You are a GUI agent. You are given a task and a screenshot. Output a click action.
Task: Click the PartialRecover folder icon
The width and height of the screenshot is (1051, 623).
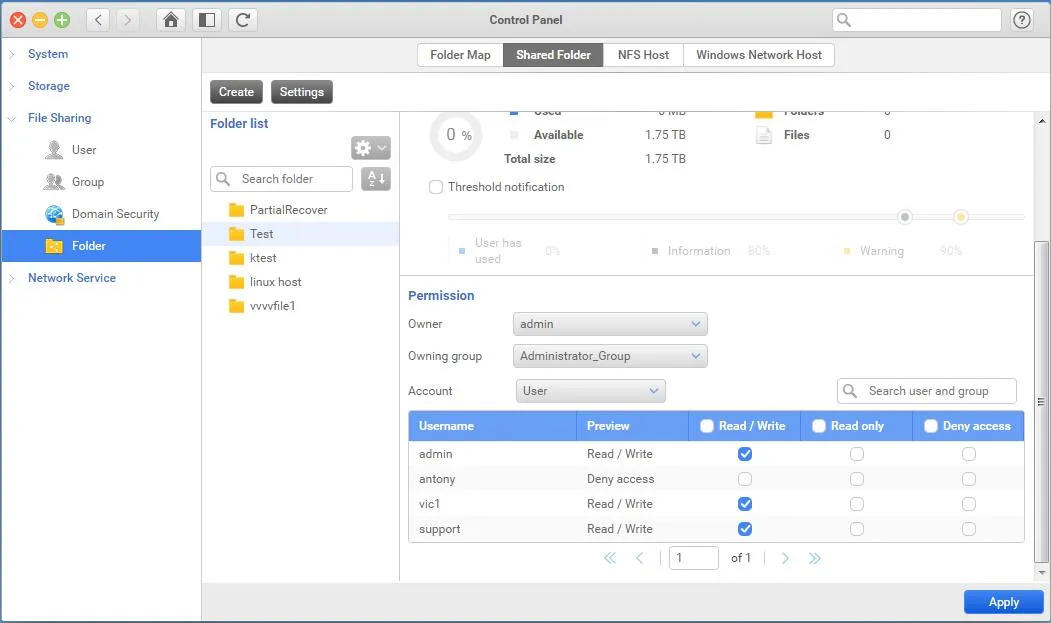[x=236, y=210]
